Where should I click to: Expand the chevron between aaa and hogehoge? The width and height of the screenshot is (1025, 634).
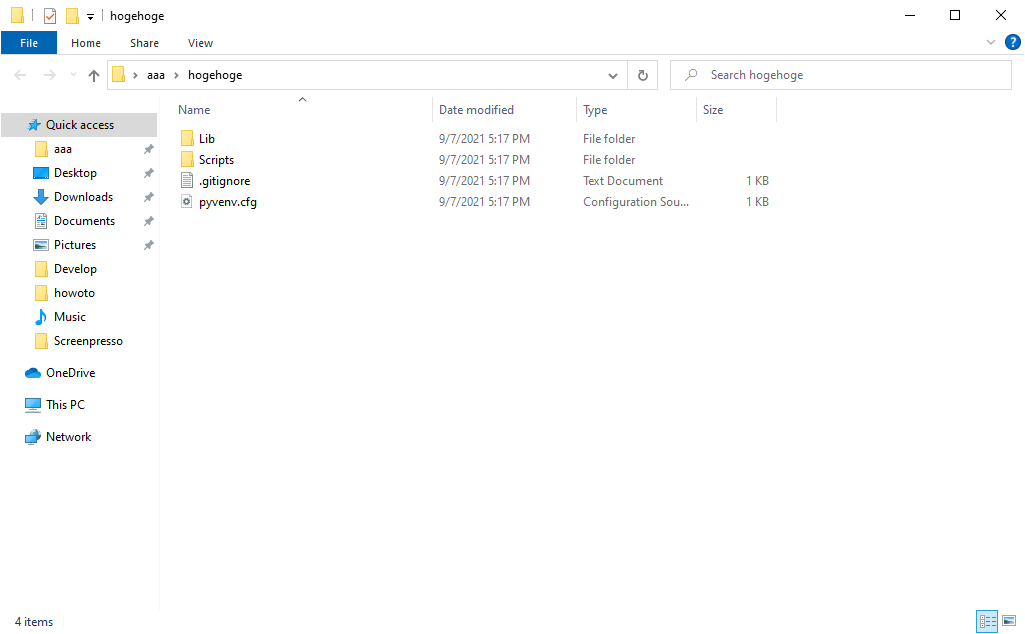tap(176, 75)
